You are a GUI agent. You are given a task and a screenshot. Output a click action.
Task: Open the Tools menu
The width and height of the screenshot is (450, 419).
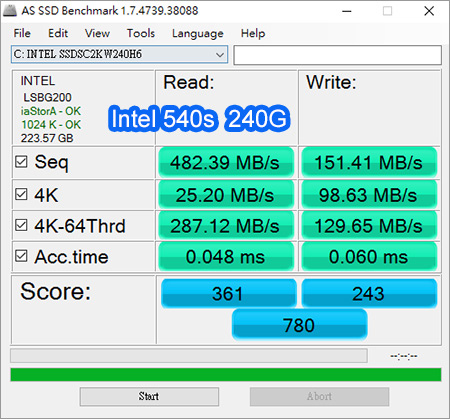point(141,33)
